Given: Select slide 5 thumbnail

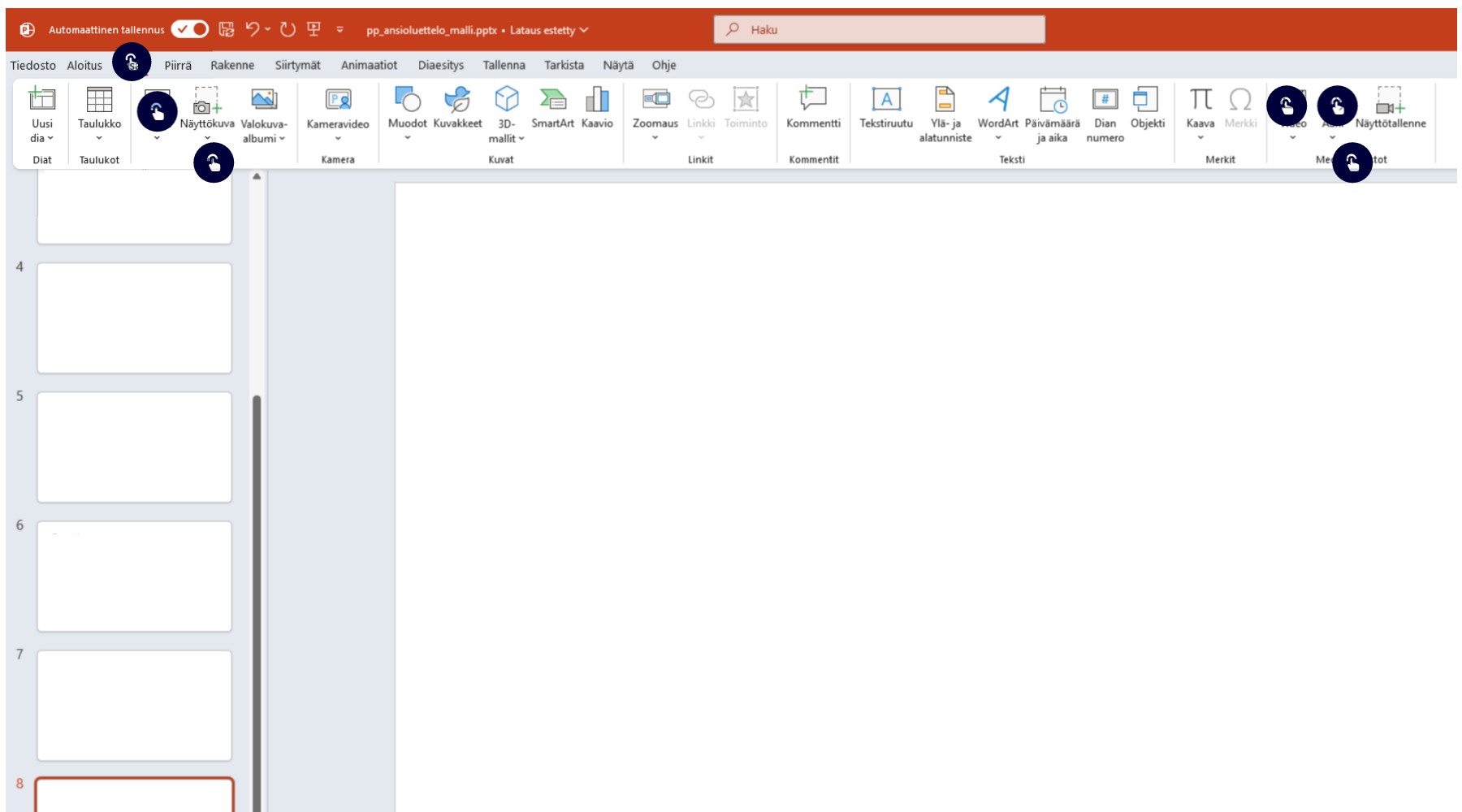Looking at the screenshot, I should [135, 447].
